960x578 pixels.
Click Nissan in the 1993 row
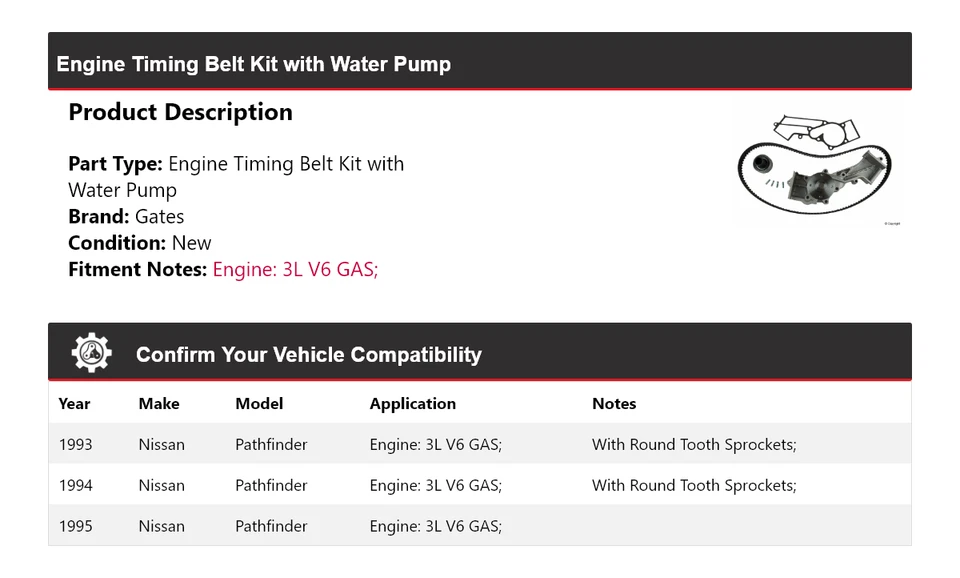(161, 445)
